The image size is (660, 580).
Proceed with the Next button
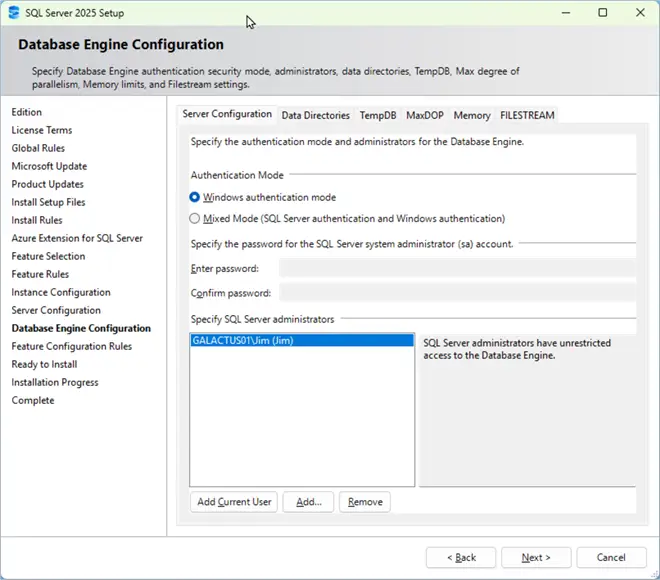tap(536, 557)
